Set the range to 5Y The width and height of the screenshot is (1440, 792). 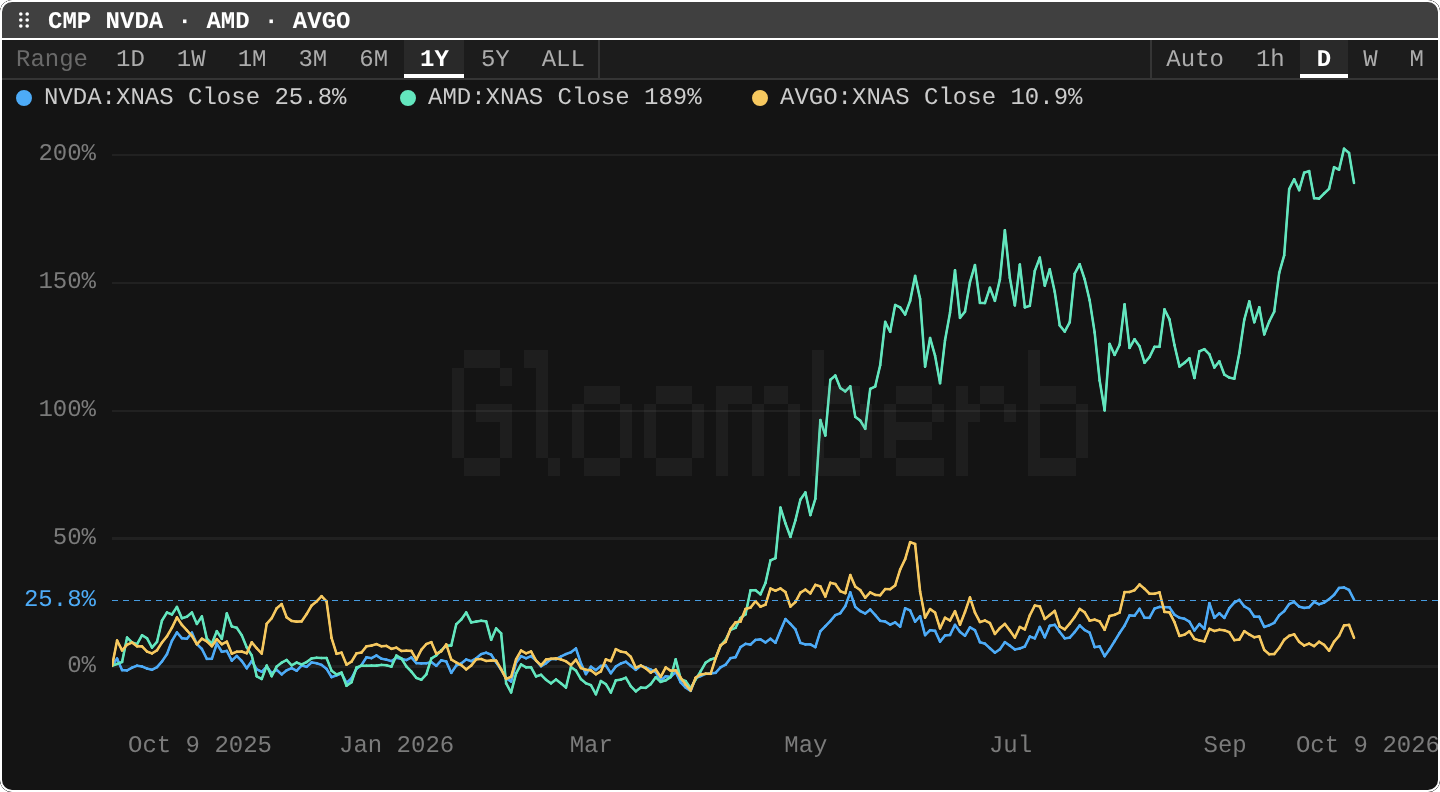(495, 59)
